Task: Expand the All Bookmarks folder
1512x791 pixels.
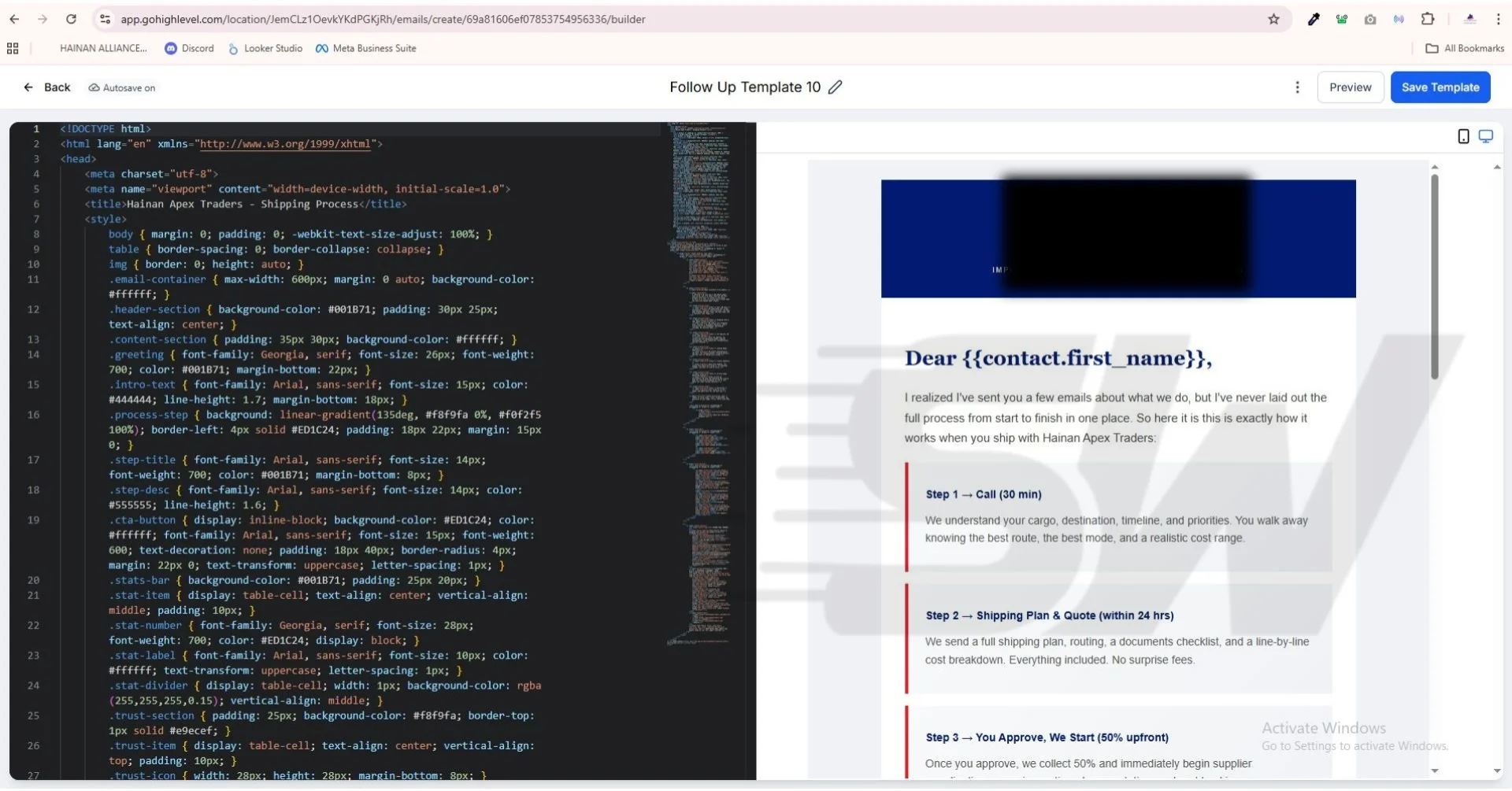Action: coord(1465,49)
